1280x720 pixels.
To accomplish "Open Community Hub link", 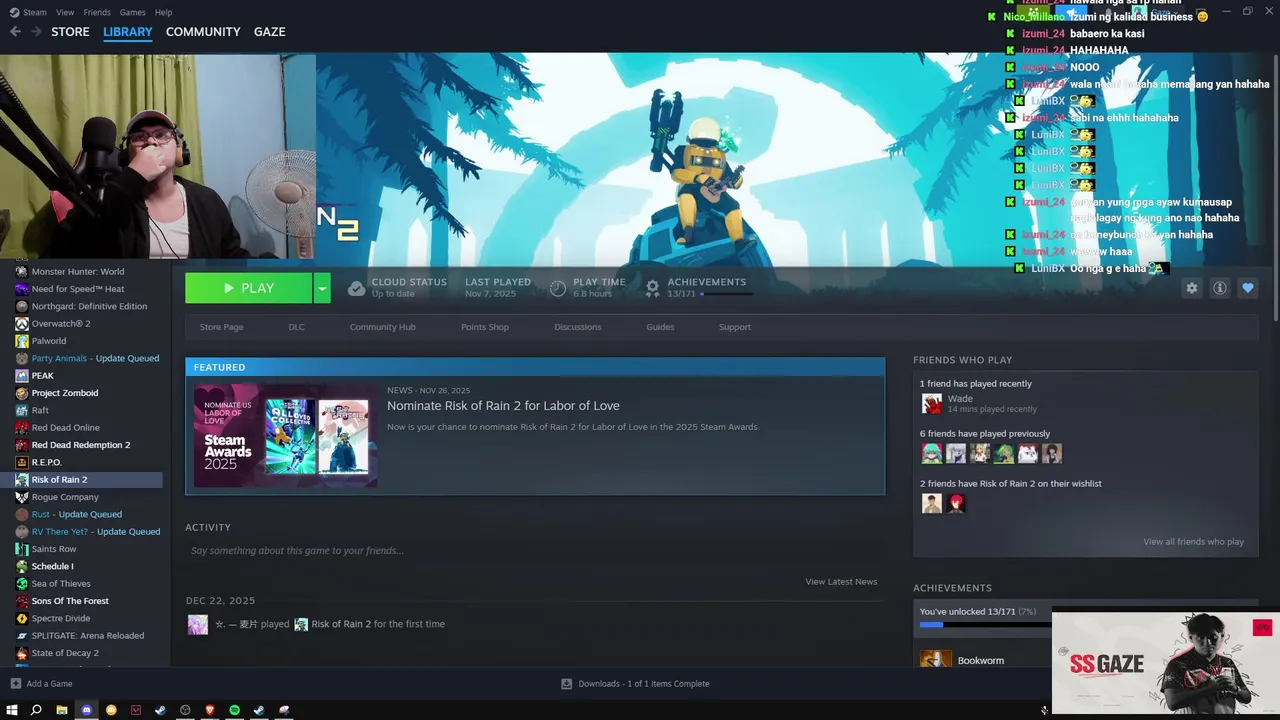I will [382, 327].
